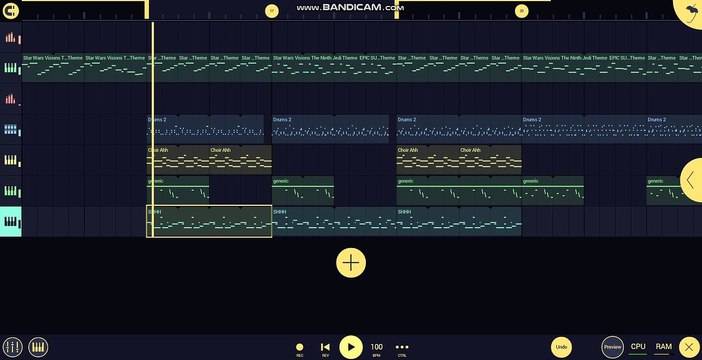Click the Undo button
The image size is (702, 360).
click(x=561, y=347)
